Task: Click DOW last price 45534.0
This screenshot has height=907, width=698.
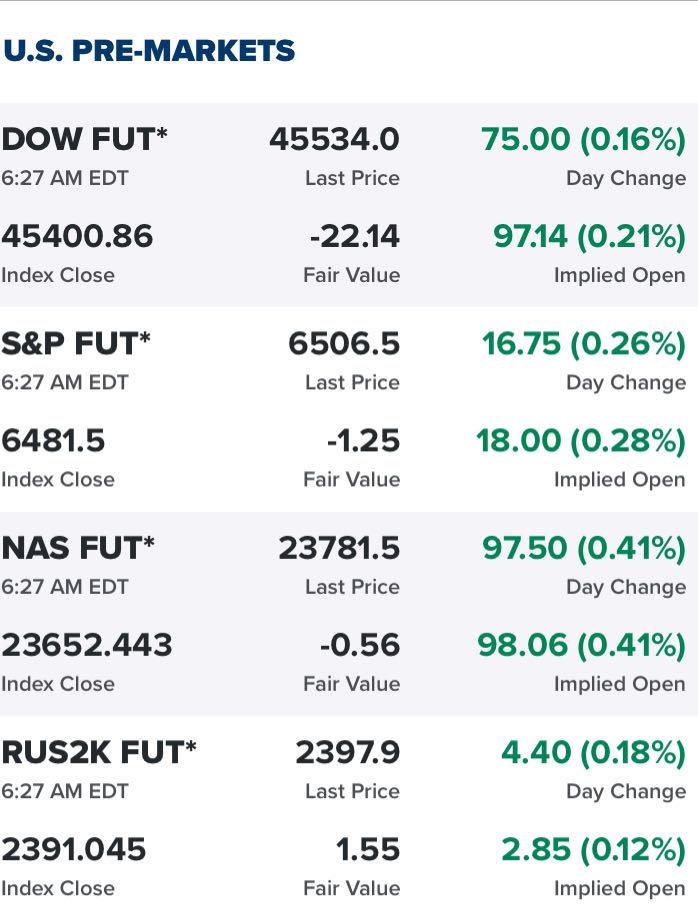Action: tap(334, 140)
